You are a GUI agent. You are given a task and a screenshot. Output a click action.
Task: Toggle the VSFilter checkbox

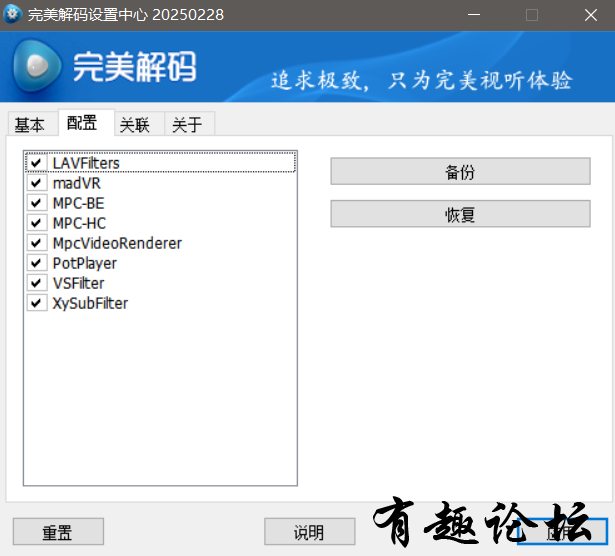pos(36,283)
